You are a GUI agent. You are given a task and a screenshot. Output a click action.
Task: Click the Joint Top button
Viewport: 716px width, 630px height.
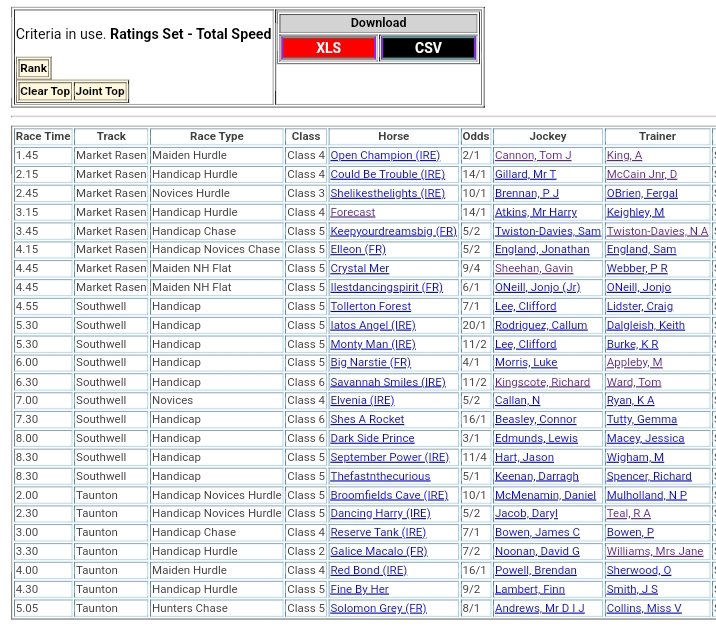click(101, 92)
